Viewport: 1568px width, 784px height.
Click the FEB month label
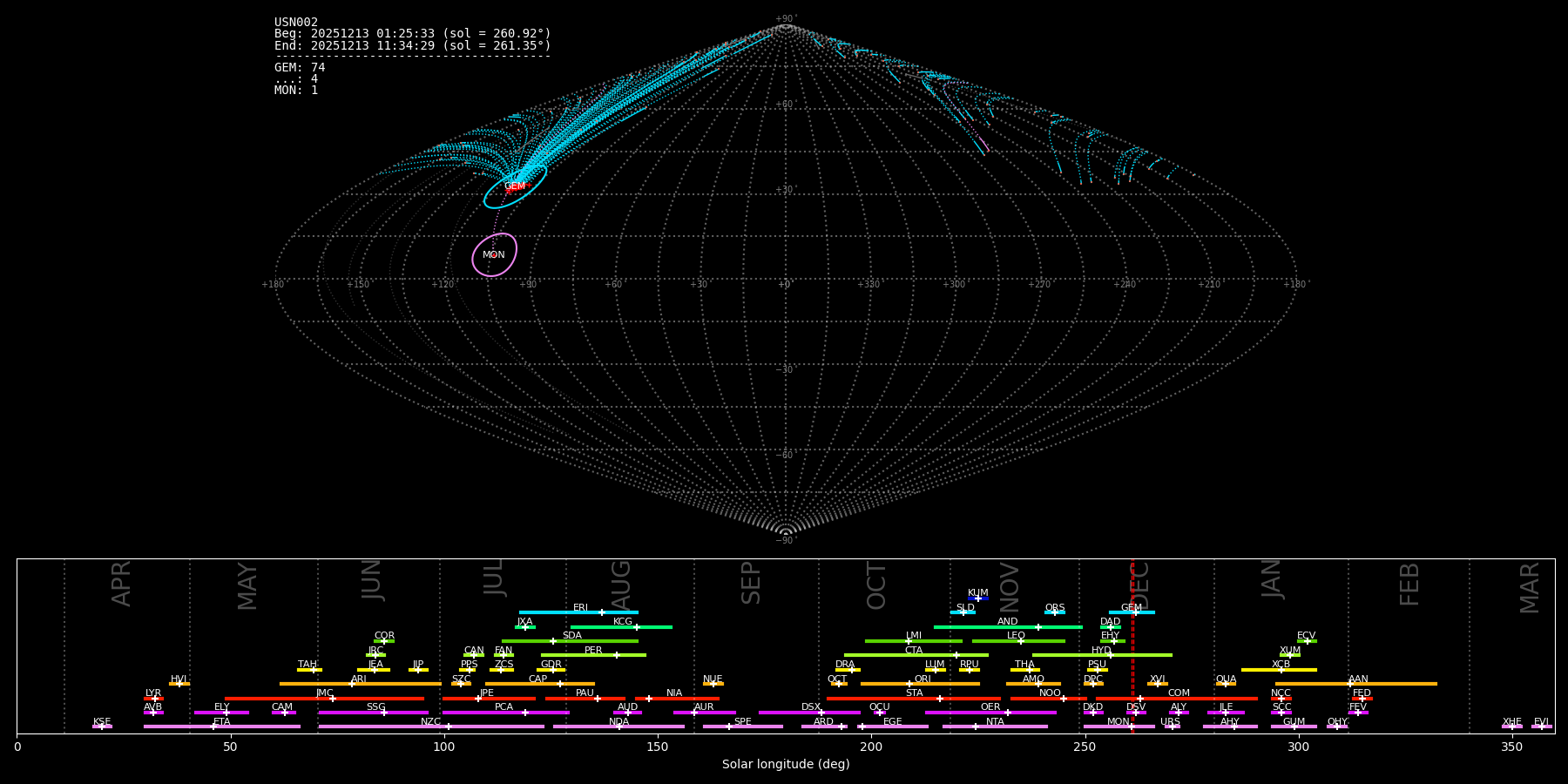coord(1409,584)
